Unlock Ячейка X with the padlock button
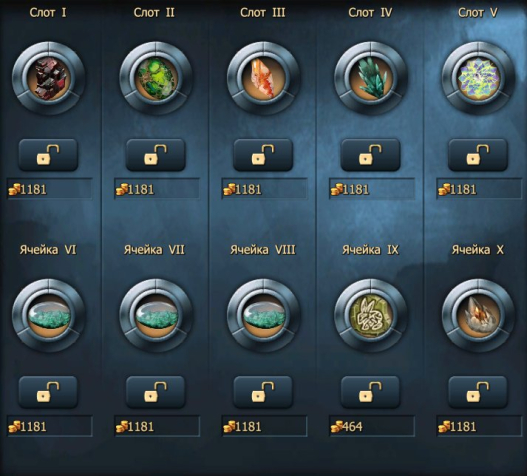 (x=478, y=392)
